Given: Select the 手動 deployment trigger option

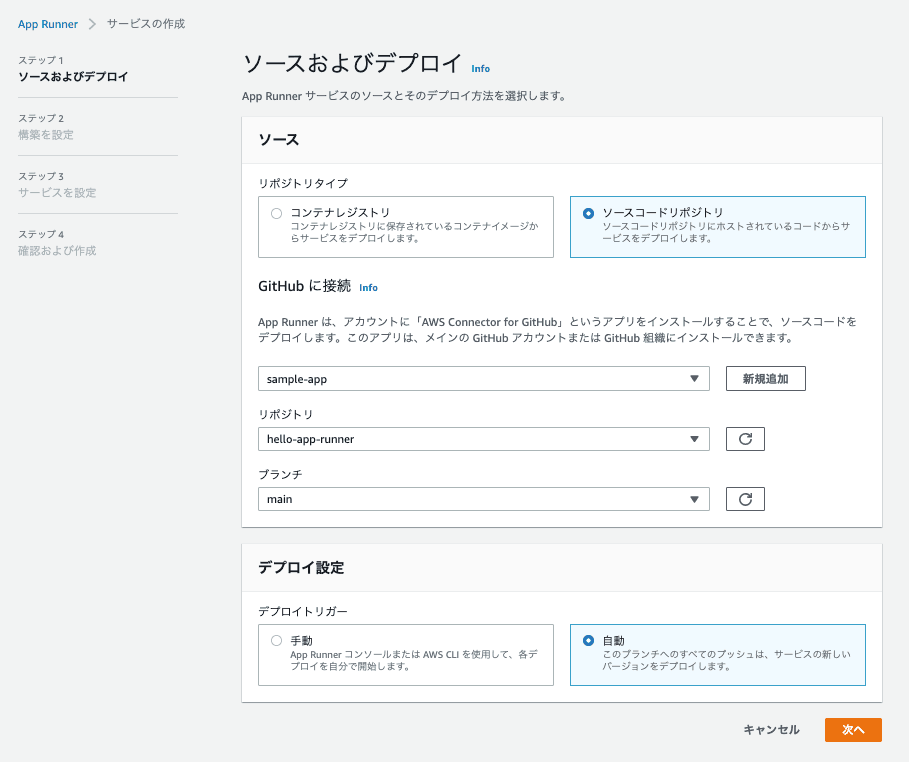Looking at the screenshot, I should (x=275, y=641).
